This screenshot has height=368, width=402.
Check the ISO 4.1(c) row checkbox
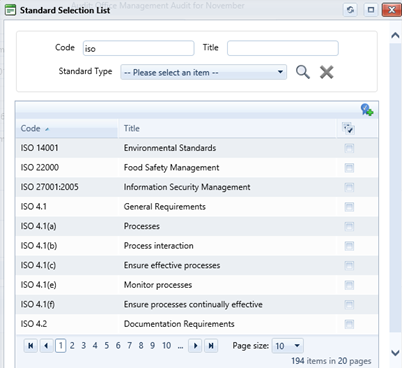[349, 266]
